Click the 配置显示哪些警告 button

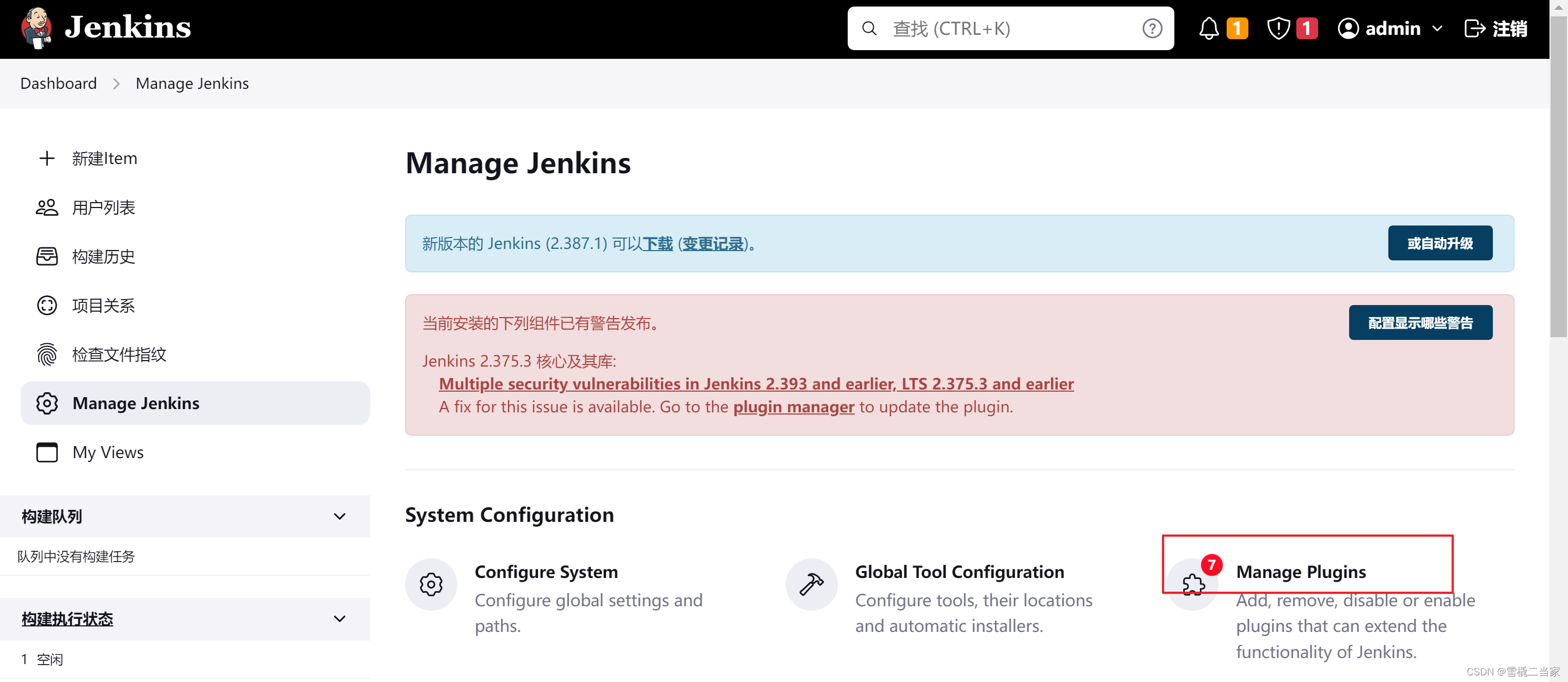tap(1420, 322)
